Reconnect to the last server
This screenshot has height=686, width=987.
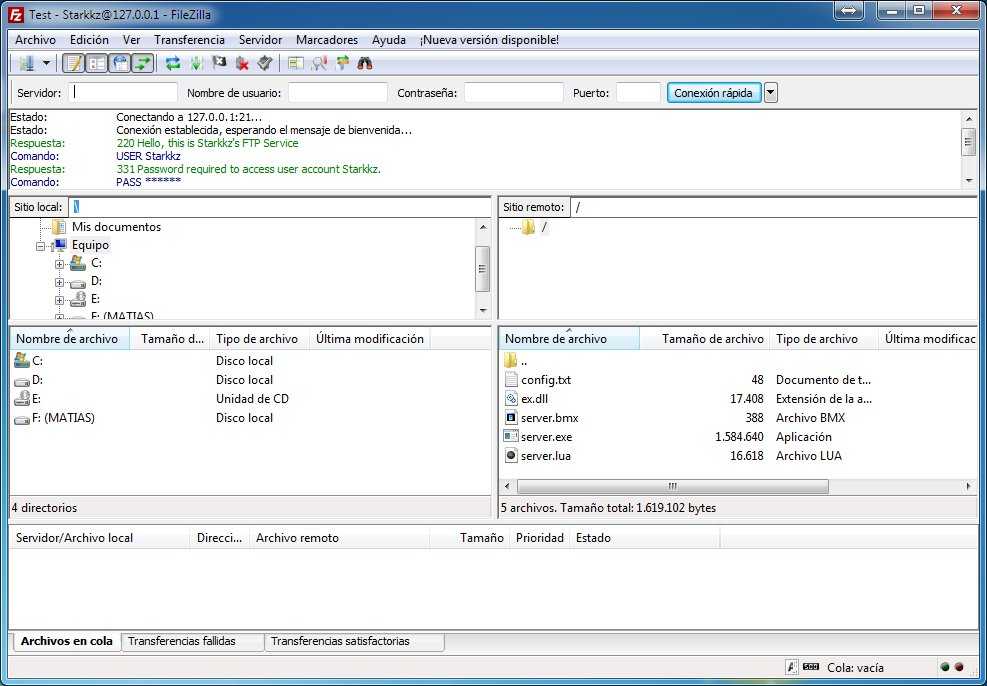tap(265, 63)
